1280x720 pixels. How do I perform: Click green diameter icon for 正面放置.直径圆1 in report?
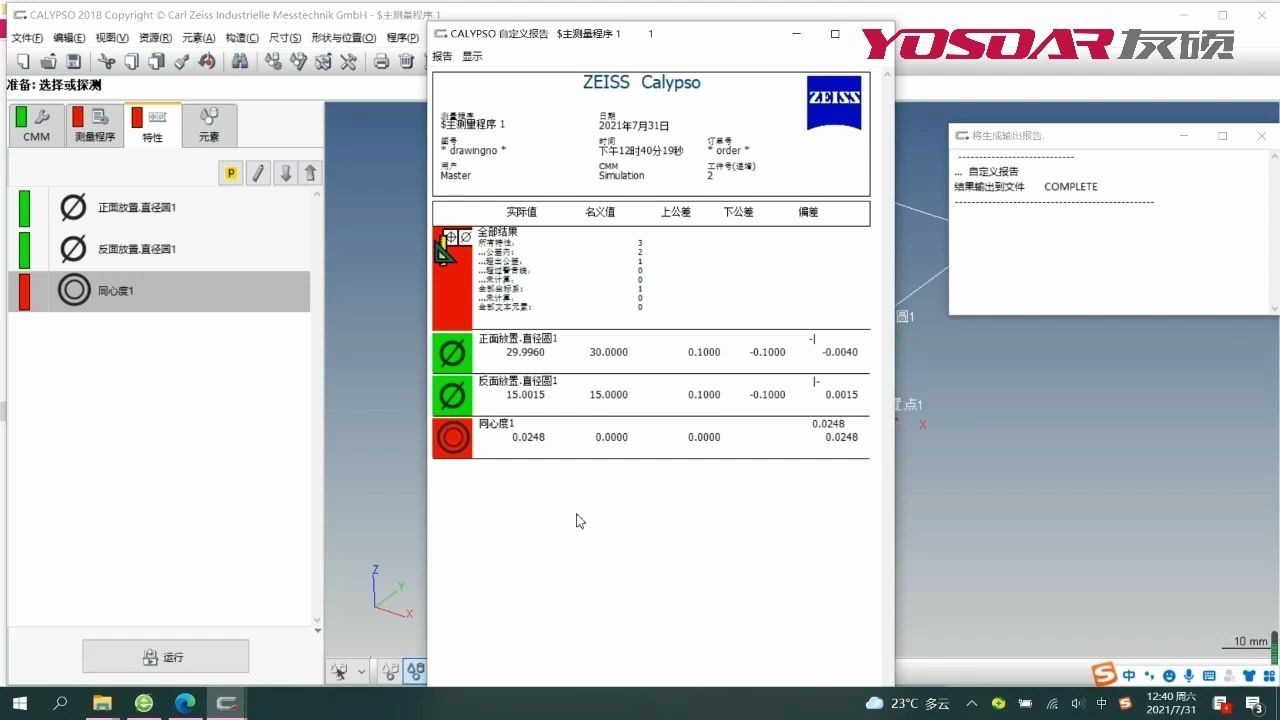(x=452, y=353)
